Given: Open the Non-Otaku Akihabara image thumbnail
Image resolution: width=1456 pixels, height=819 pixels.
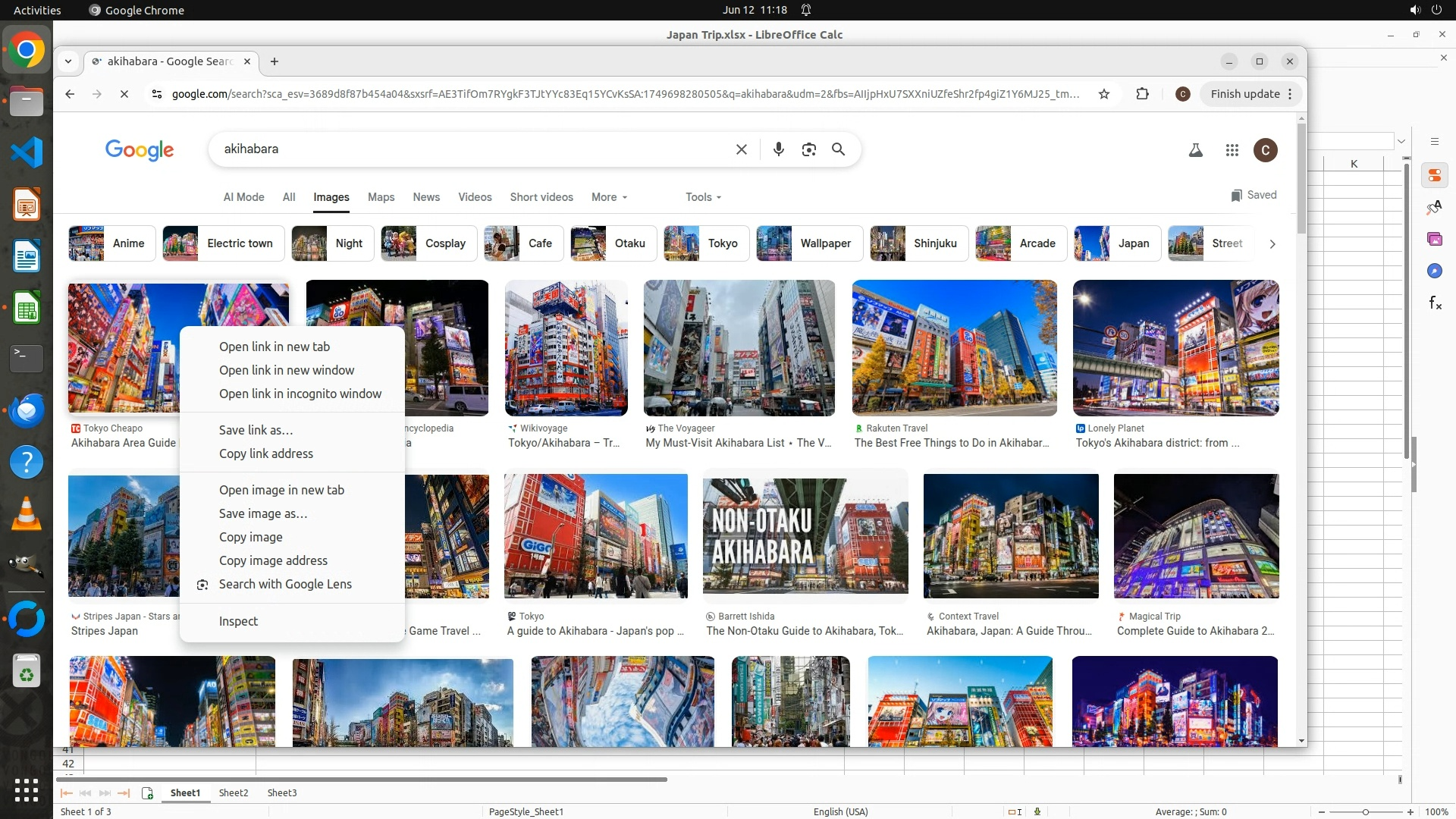Looking at the screenshot, I should [x=805, y=535].
